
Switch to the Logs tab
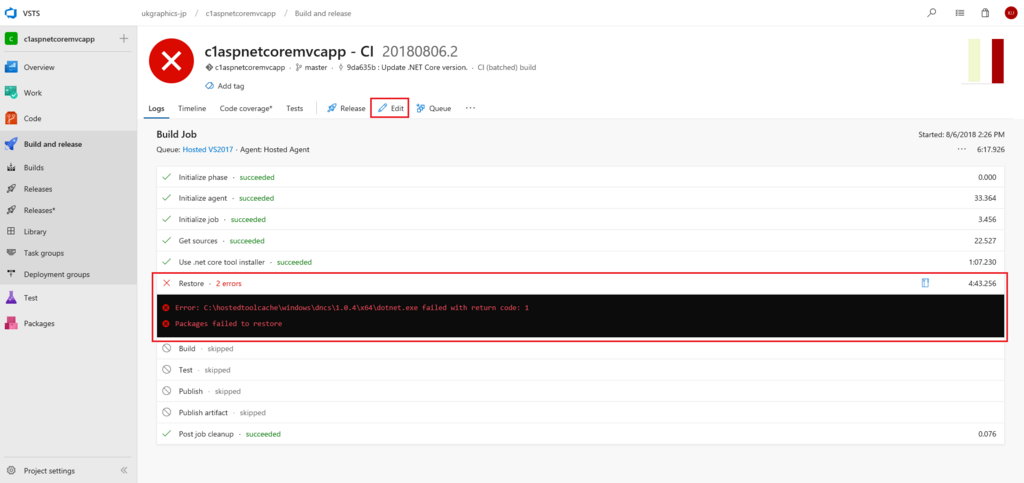point(157,108)
